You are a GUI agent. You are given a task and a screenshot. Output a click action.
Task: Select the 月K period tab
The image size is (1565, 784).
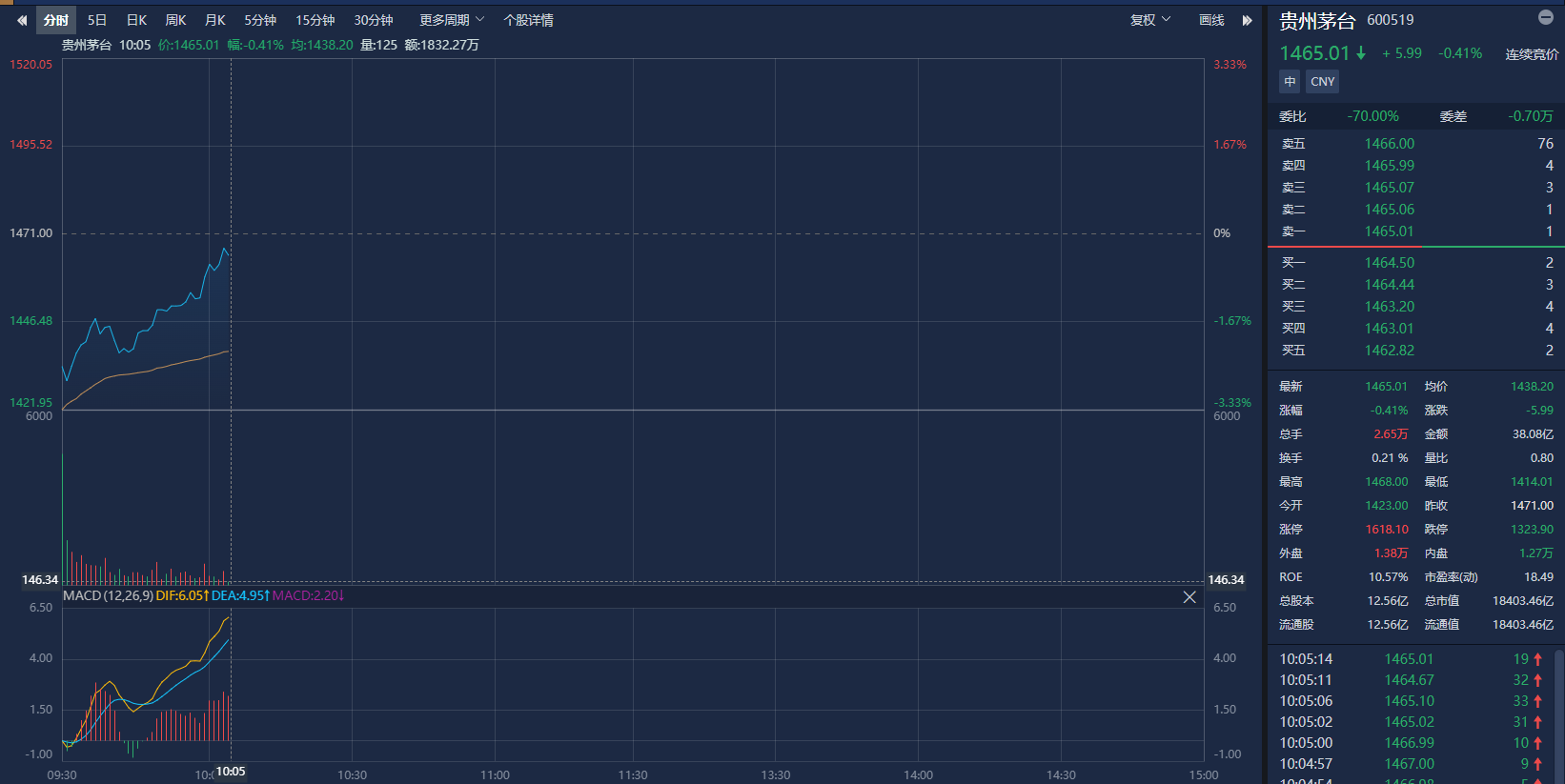click(x=215, y=20)
